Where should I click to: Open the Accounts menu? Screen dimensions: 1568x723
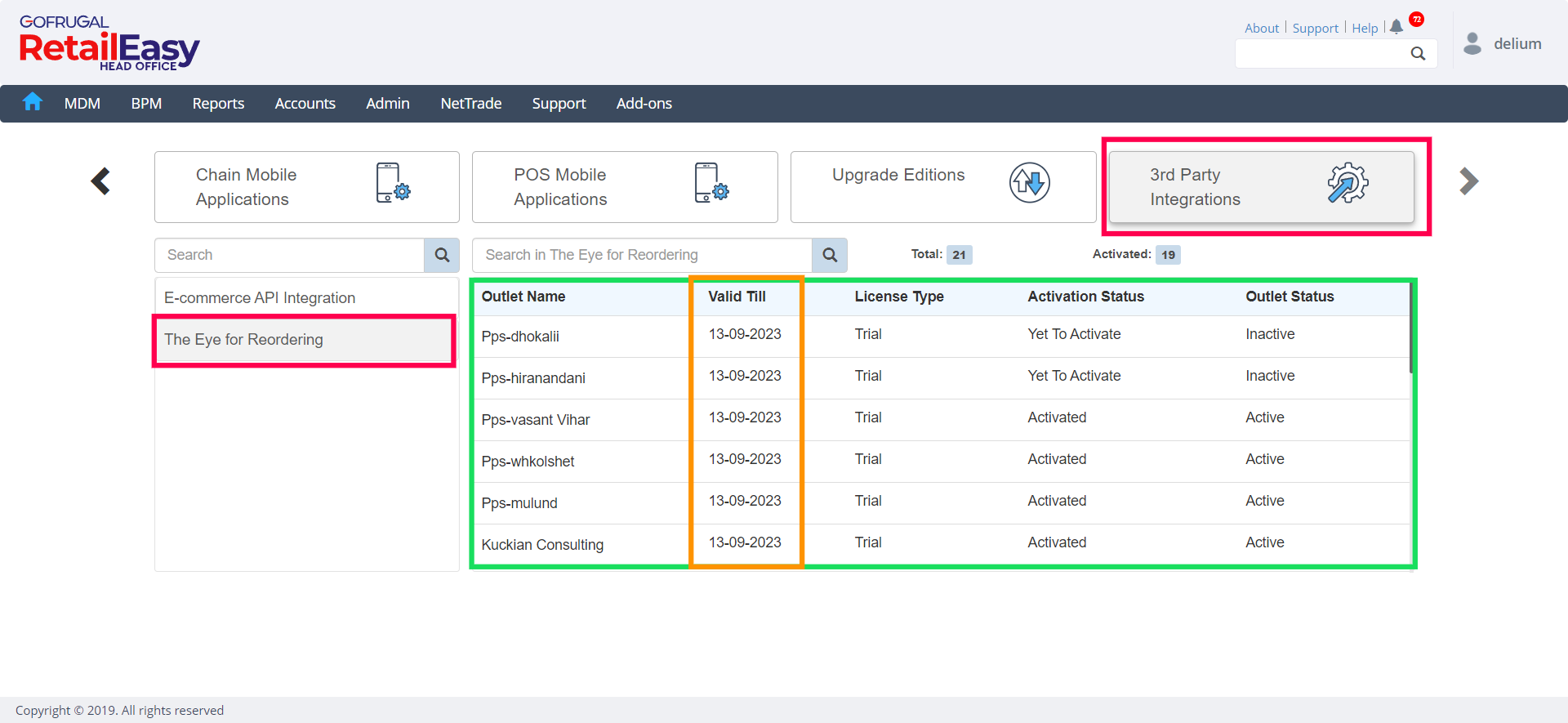tap(305, 104)
